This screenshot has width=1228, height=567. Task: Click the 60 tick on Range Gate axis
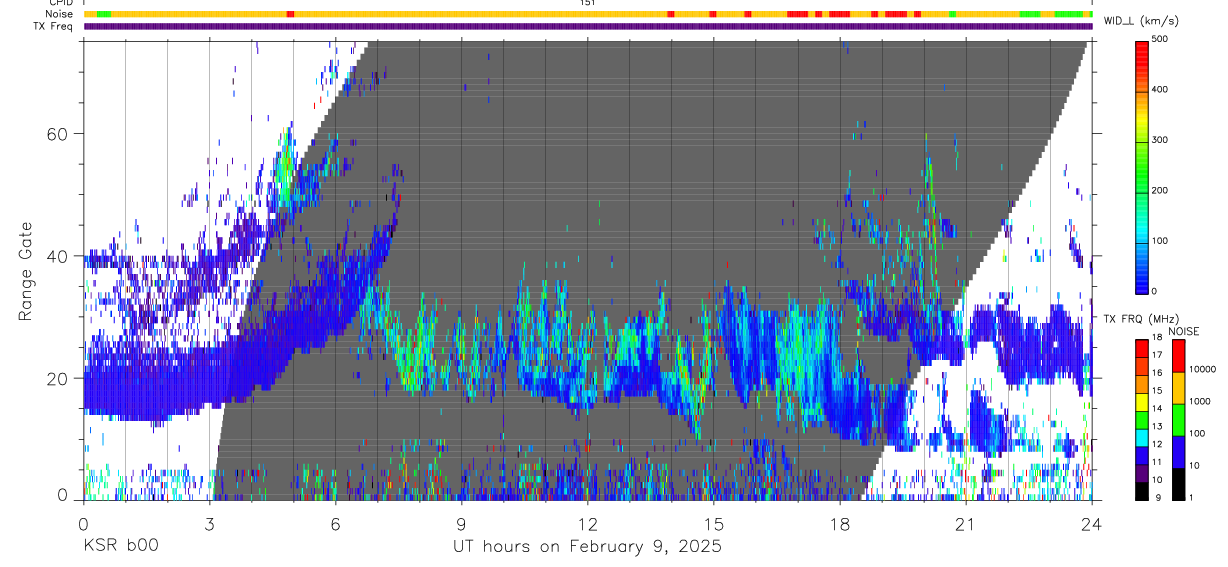click(55, 133)
